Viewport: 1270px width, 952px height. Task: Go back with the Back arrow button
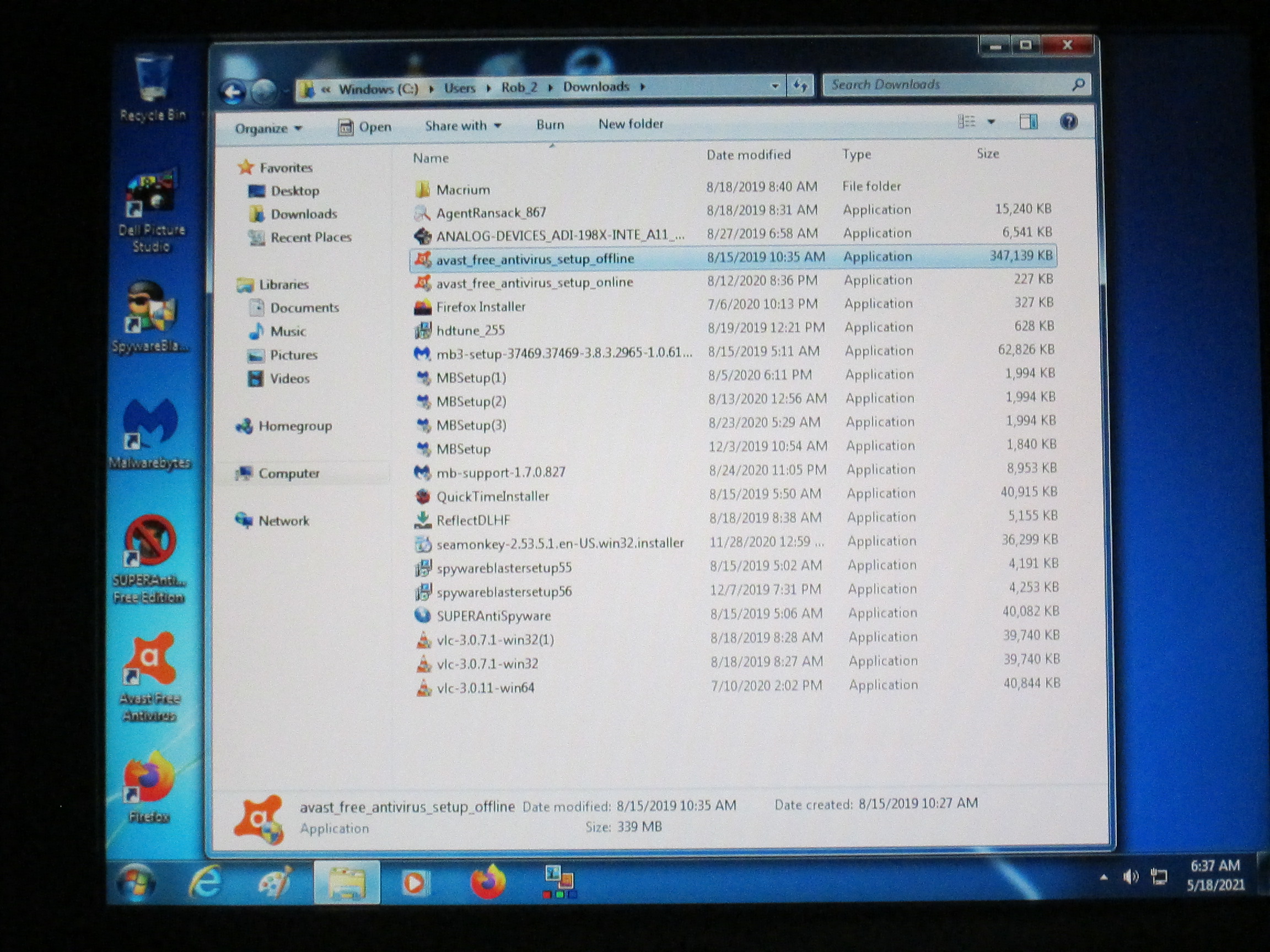tap(232, 92)
